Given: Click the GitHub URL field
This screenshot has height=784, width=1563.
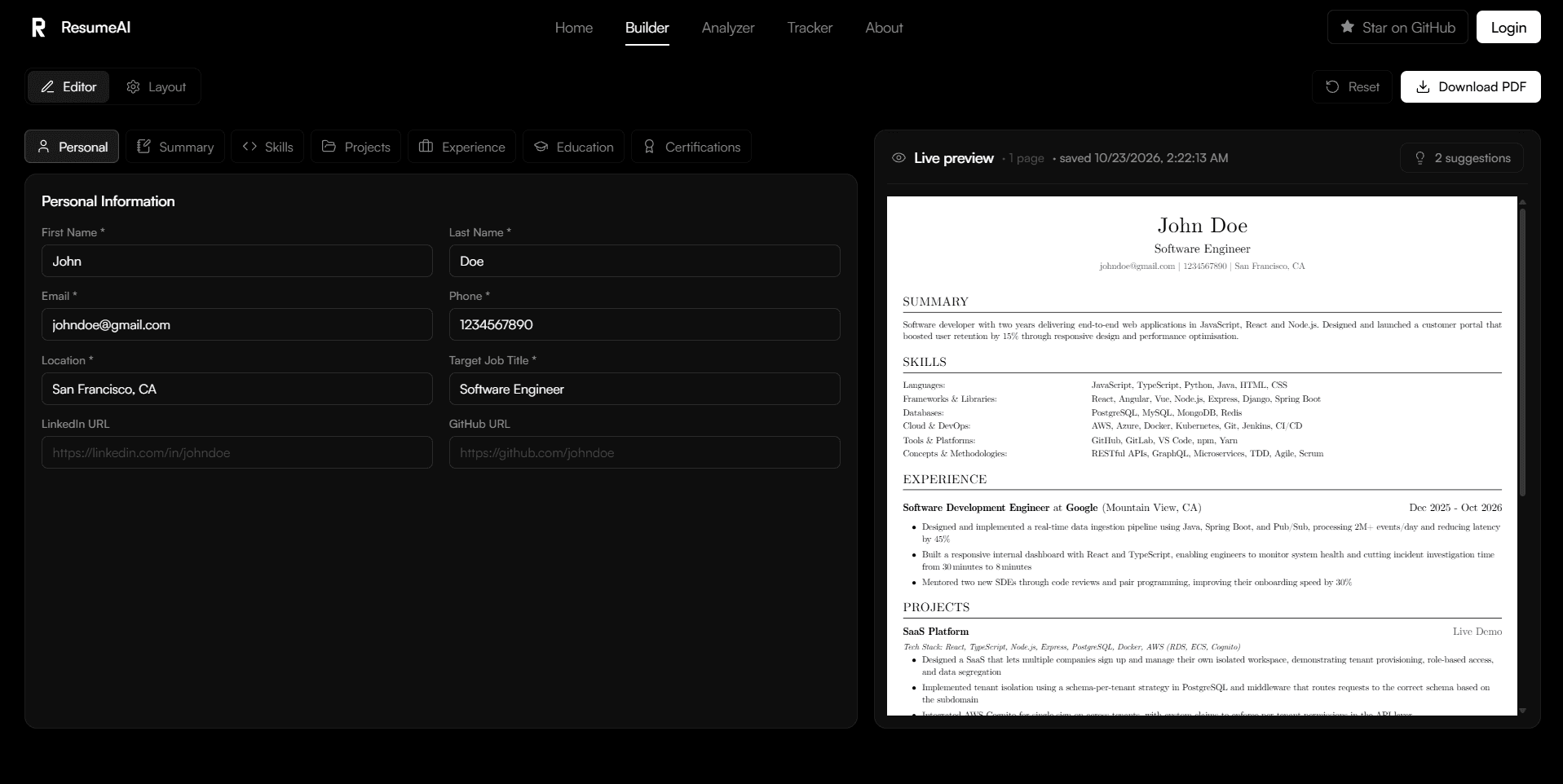Looking at the screenshot, I should coord(645,452).
